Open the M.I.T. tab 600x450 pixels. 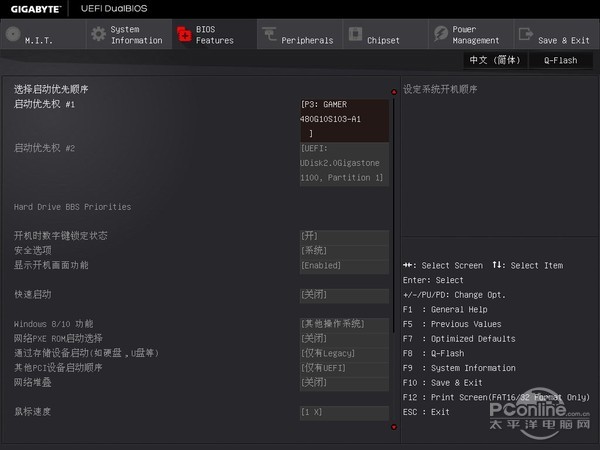tap(43, 34)
